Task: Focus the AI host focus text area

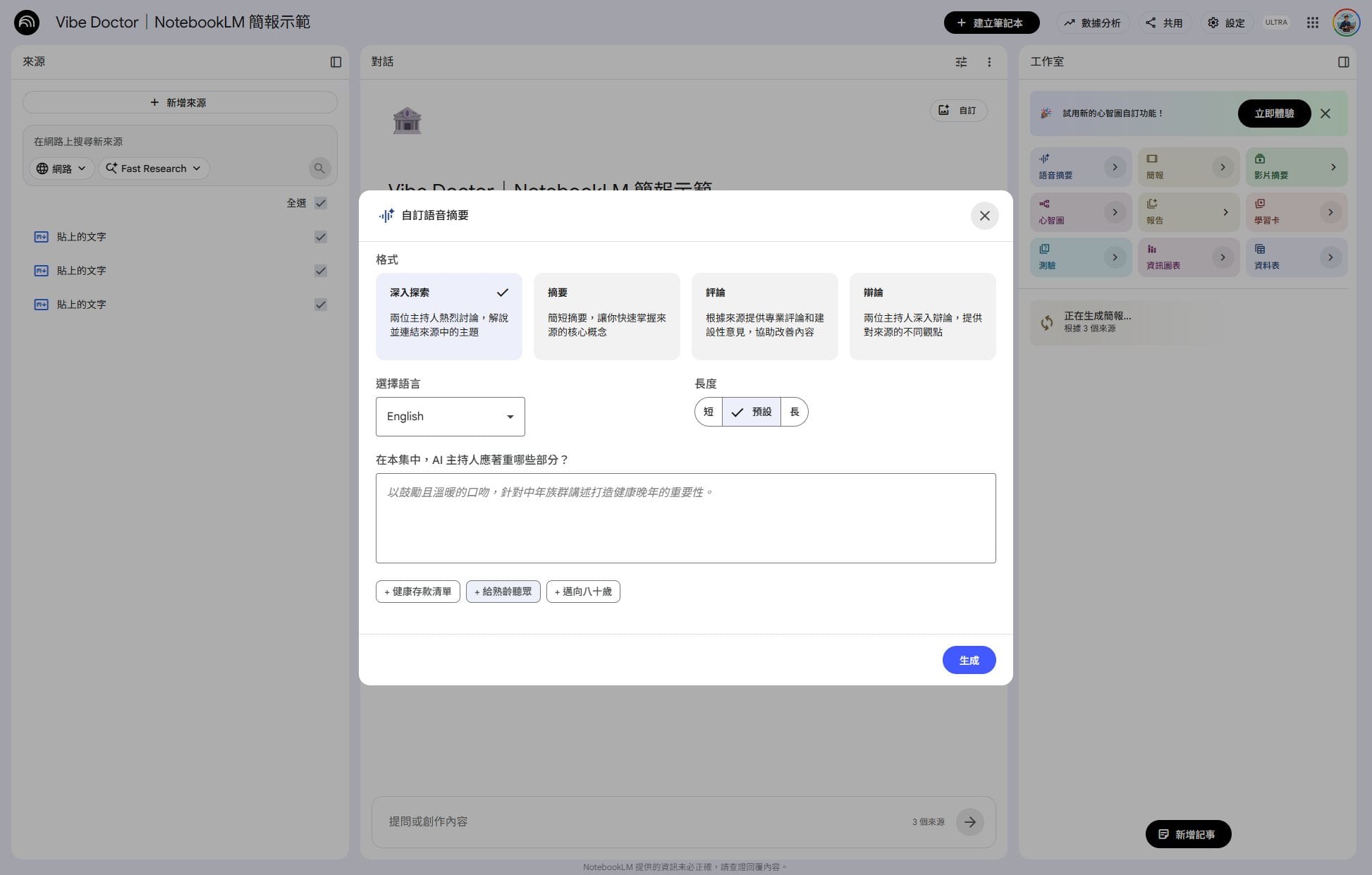Action: pos(685,518)
